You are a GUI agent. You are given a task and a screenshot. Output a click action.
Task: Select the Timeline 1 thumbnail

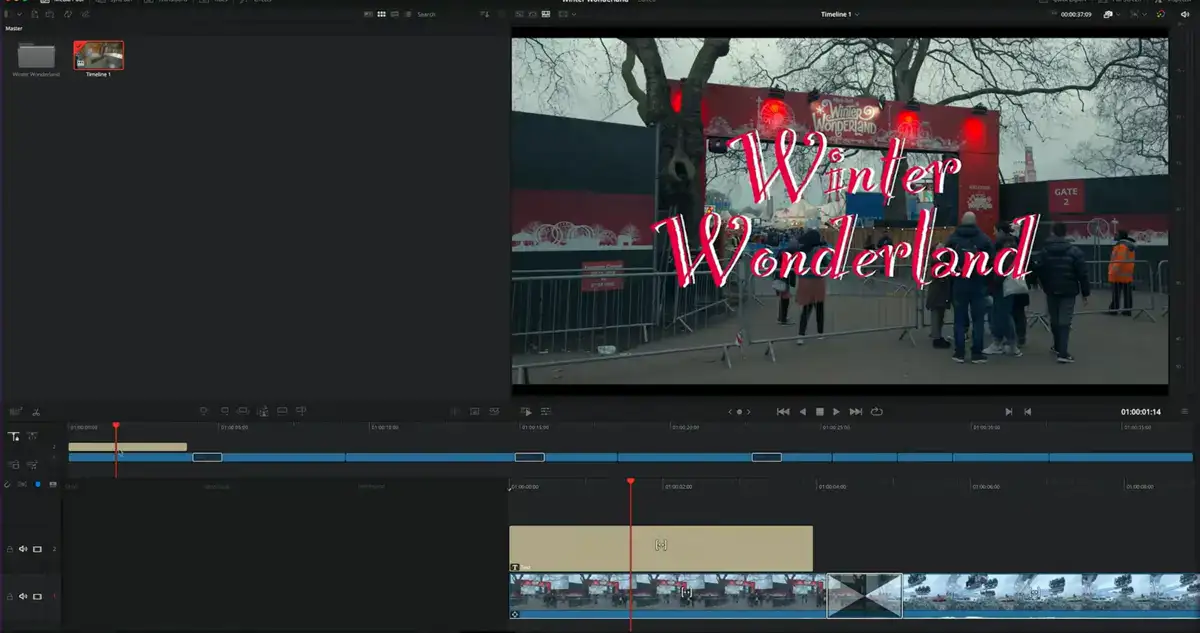tap(99, 55)
